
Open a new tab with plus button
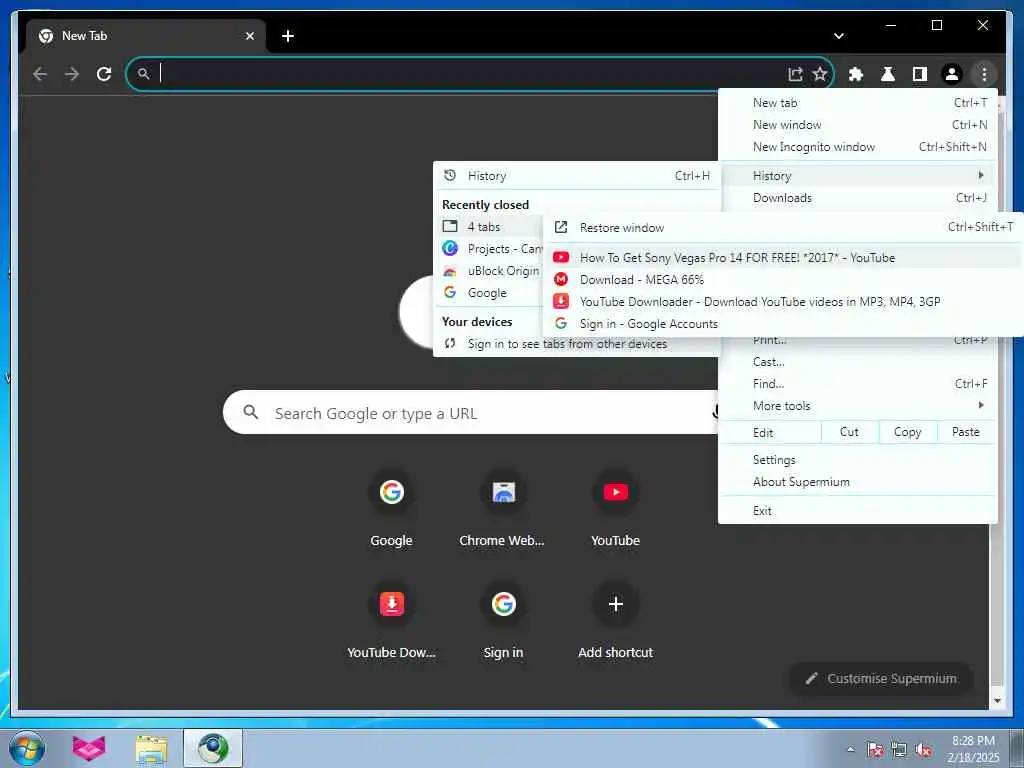[287, 36]
